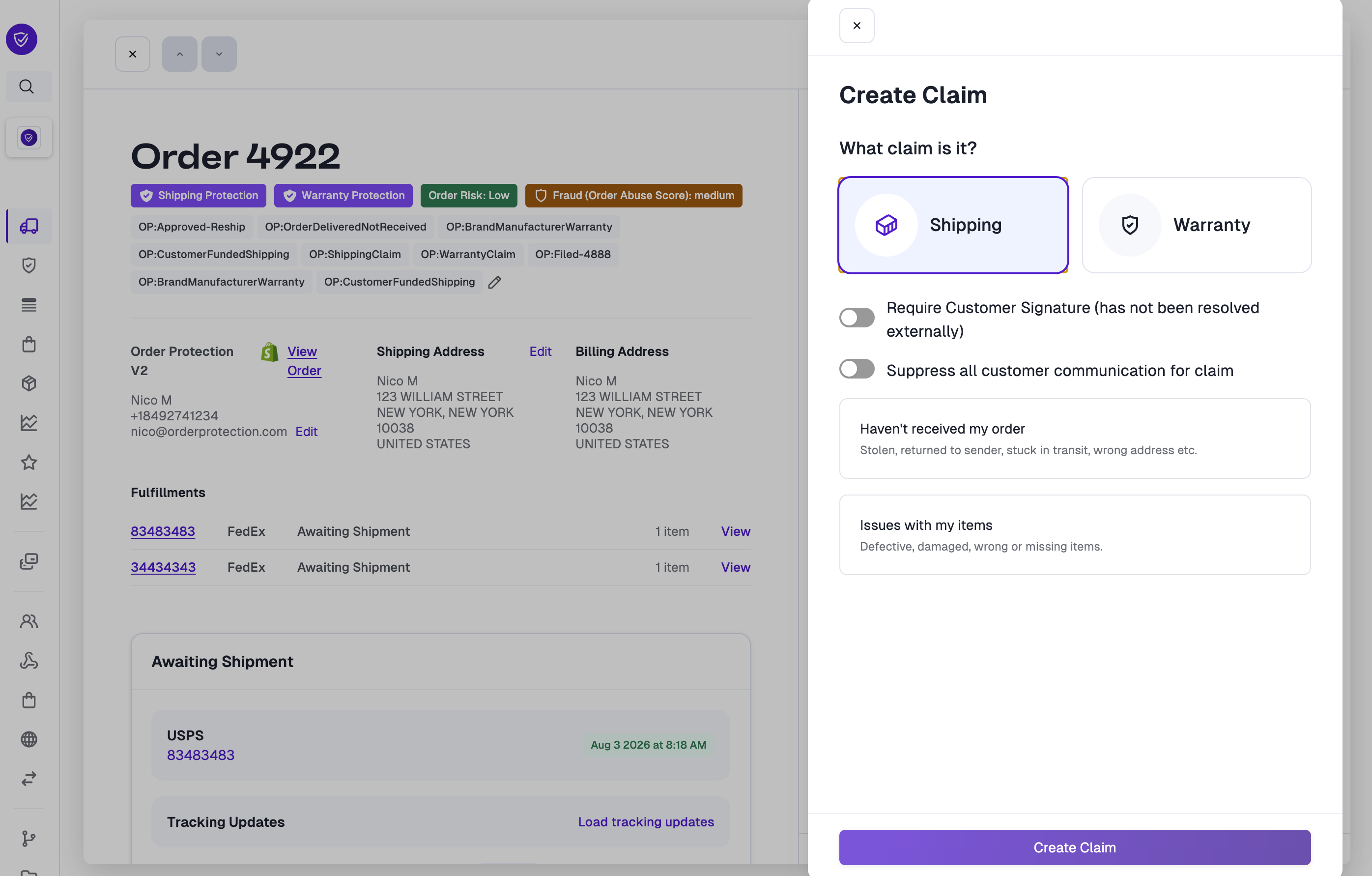Image resolution: width=1372 pixels, height=876 pixels.
Task: Click Load tracking updates
Action: point(646,822)
